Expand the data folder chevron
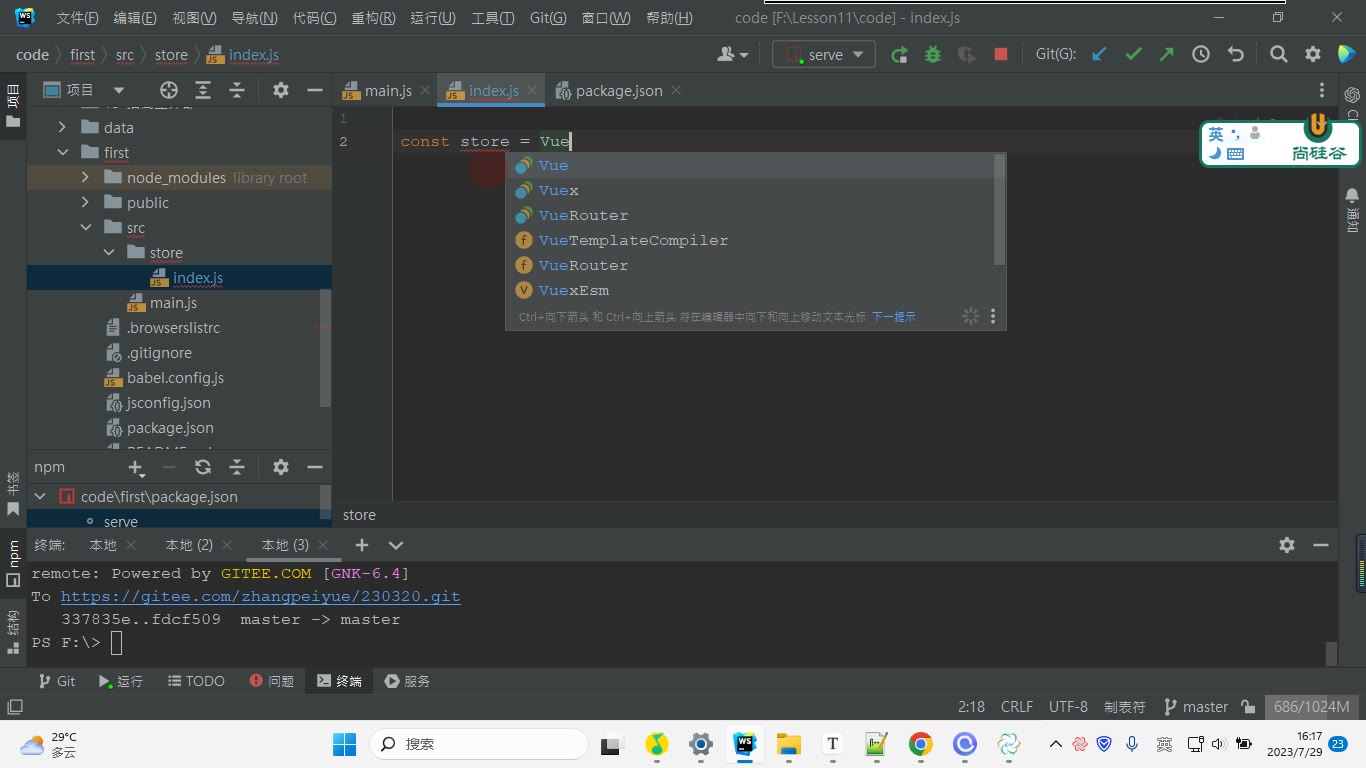This screenshot has width=1366, height=768. point(62,127)
